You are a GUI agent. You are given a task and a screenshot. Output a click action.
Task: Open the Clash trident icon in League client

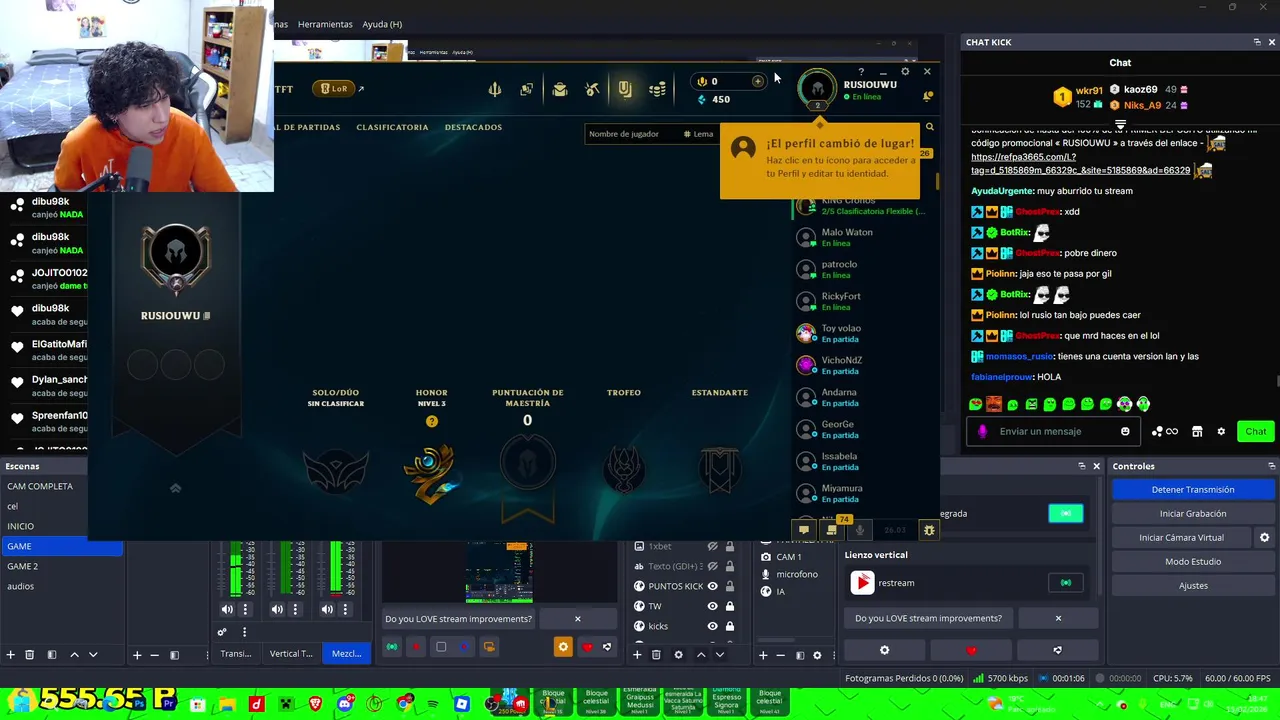(x=494, y=90)
